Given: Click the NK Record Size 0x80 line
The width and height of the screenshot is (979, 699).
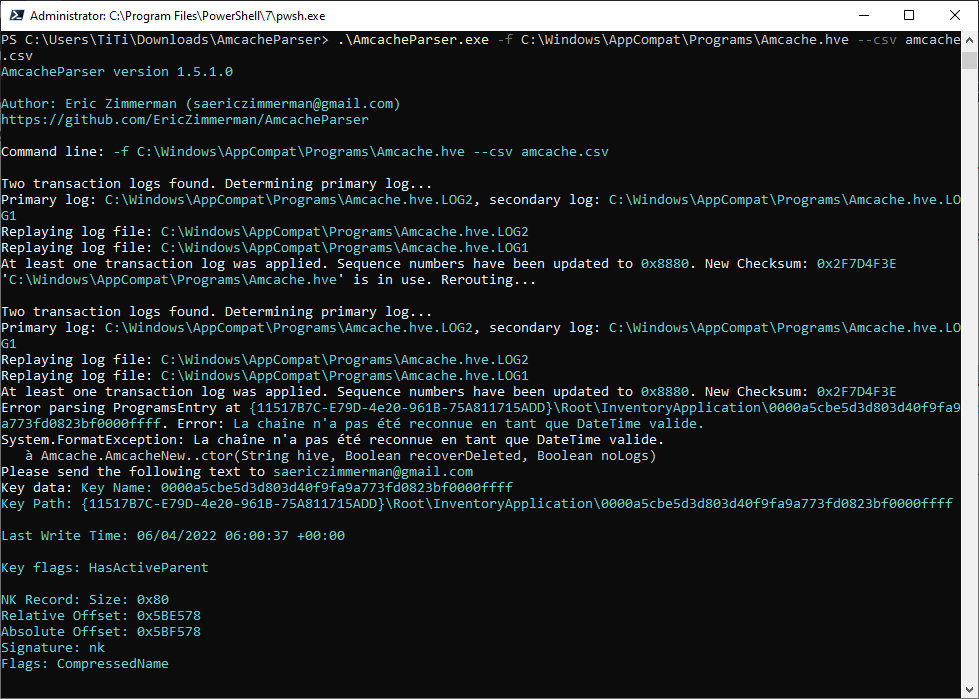Looking at the screenshot, I should pos(85,600).
